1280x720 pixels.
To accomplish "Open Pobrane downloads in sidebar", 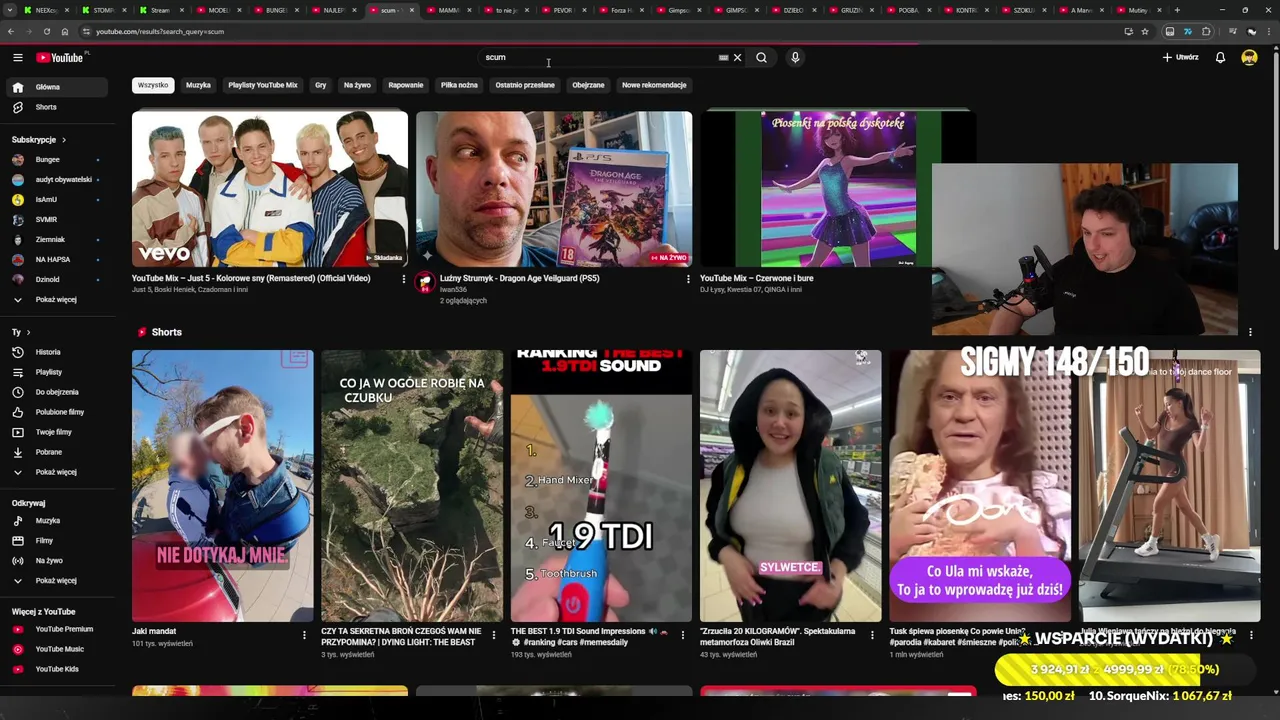I will (x=56, y=452).
